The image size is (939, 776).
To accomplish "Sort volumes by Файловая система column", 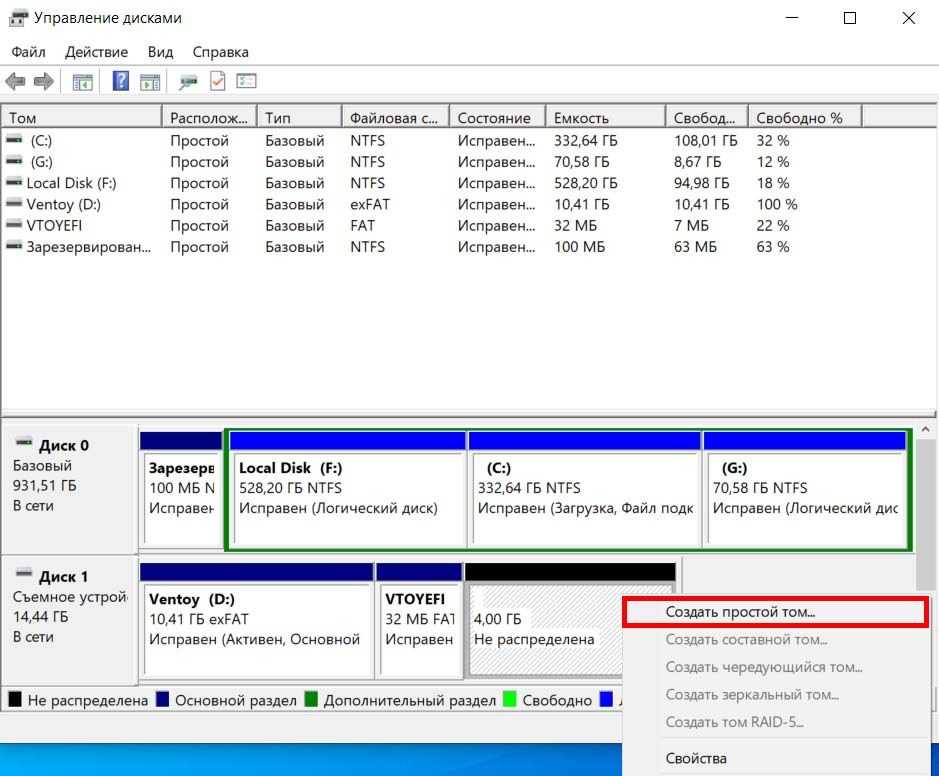I will point(394,118).
